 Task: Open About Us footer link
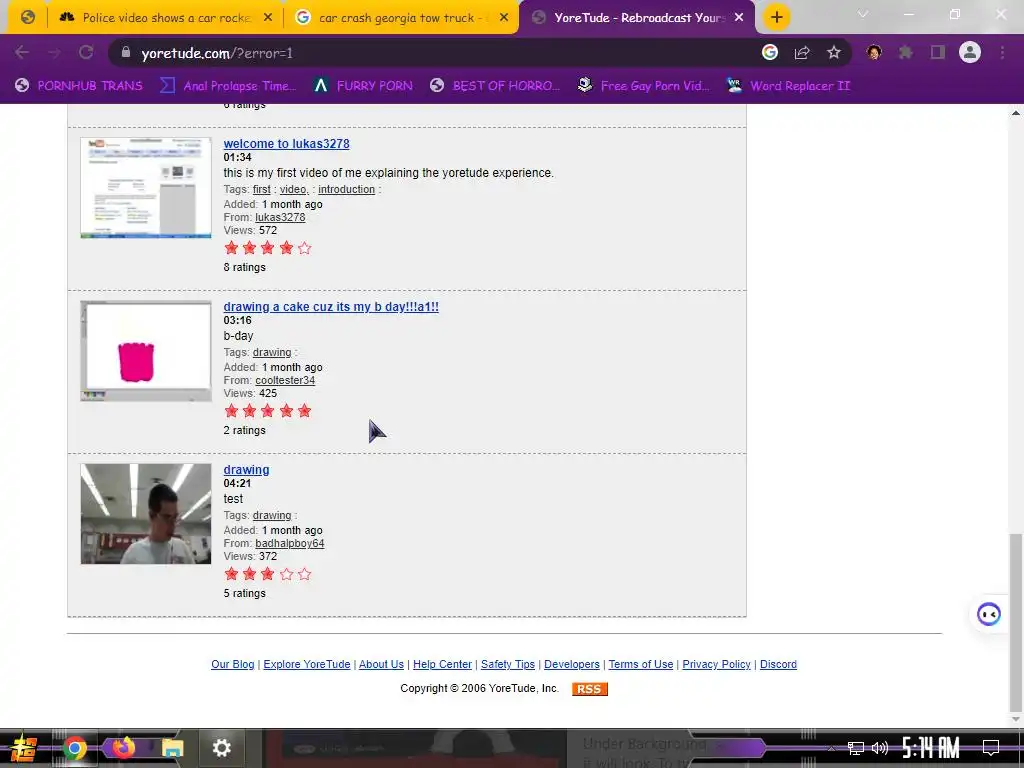pos(381,664)
